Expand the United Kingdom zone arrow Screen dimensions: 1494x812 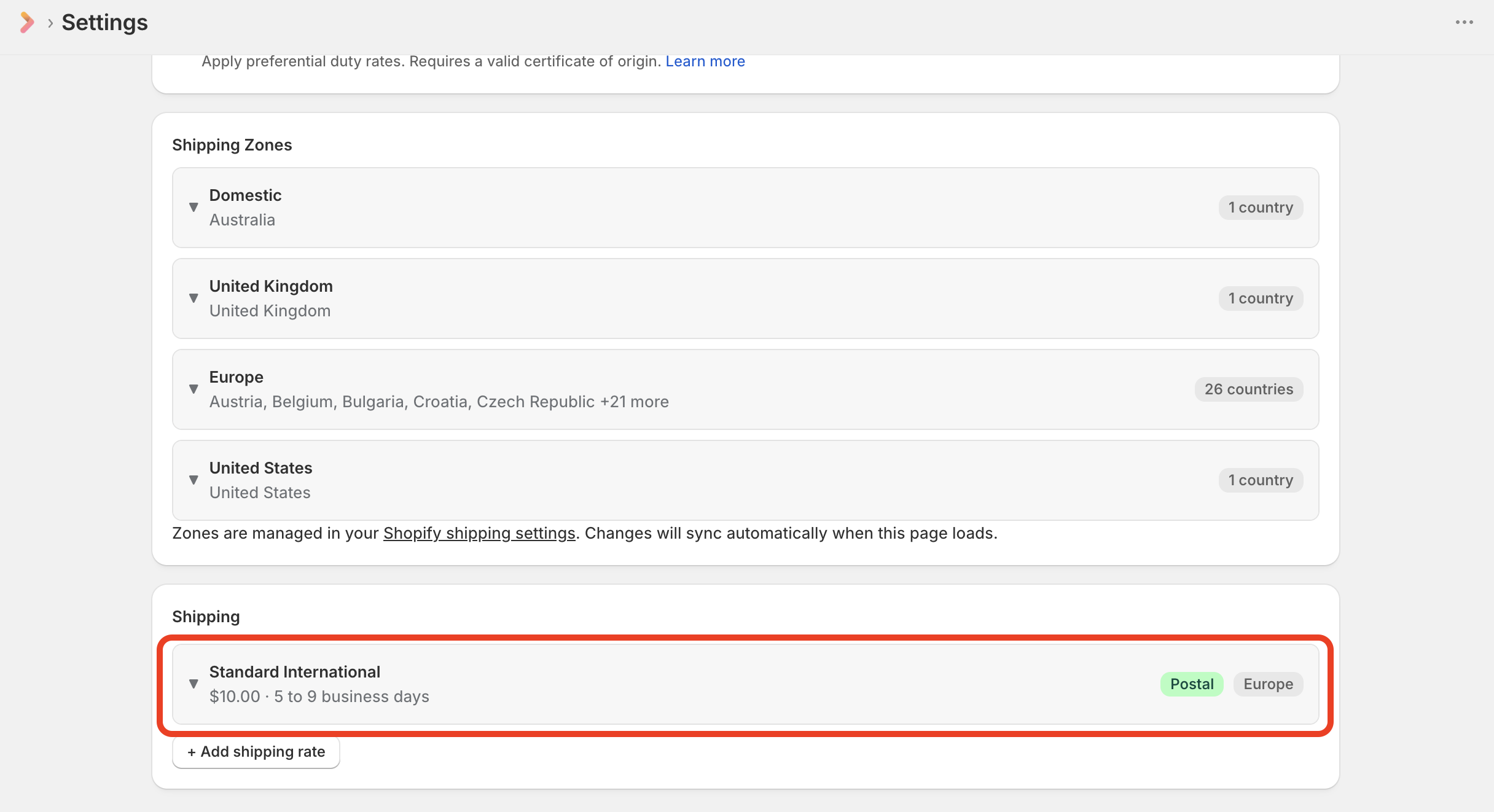[194, 298]
